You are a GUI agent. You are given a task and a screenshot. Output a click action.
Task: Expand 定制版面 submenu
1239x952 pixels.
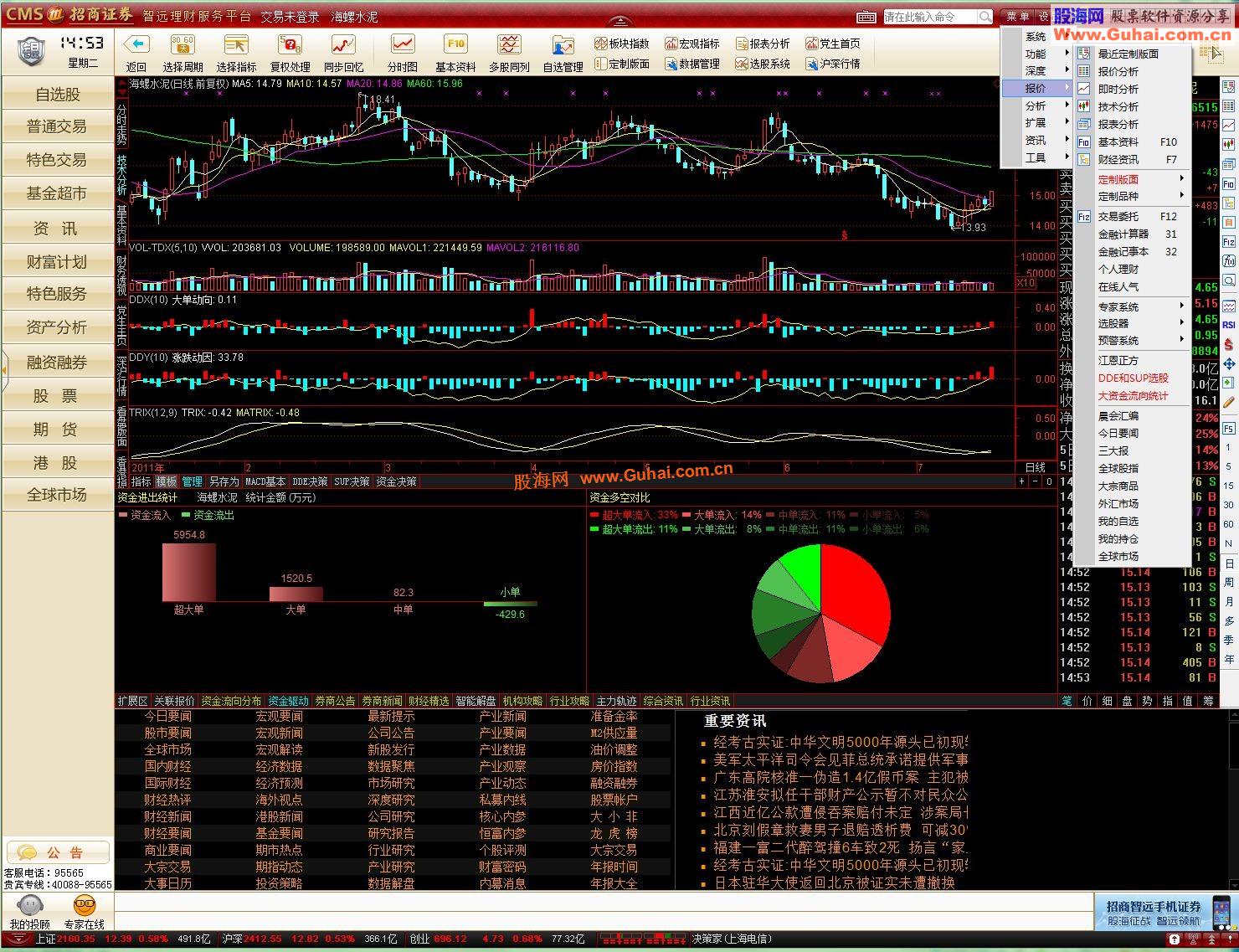pyautogui.click(x=1134, y=179)
